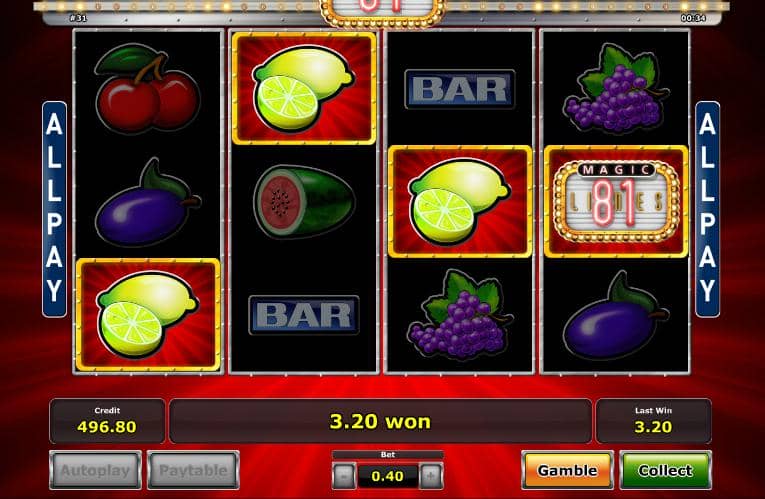765x499 pixels.
Task: Click the plum symbol on fourth reel
Action: pos(616,315)
